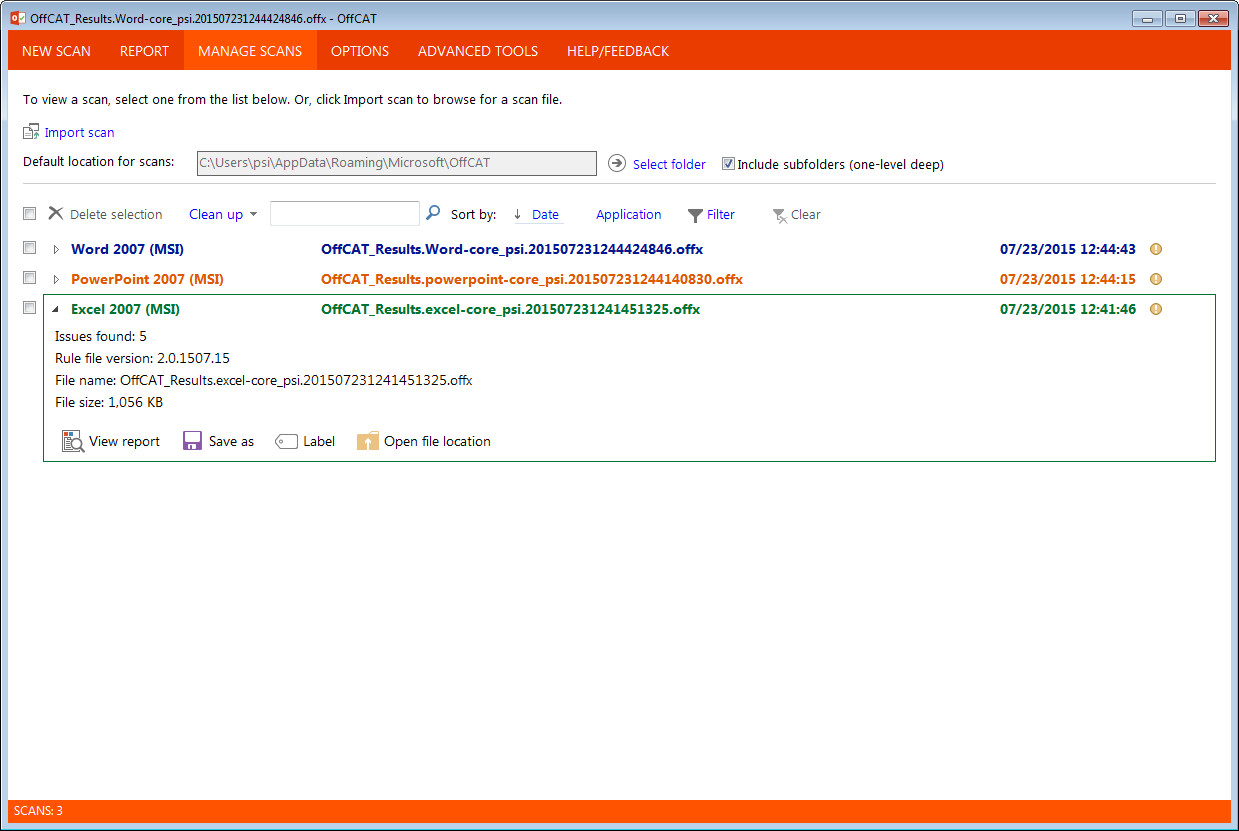Check the PowerPoint 2007 scan checkbox

(x=29, y=277)
